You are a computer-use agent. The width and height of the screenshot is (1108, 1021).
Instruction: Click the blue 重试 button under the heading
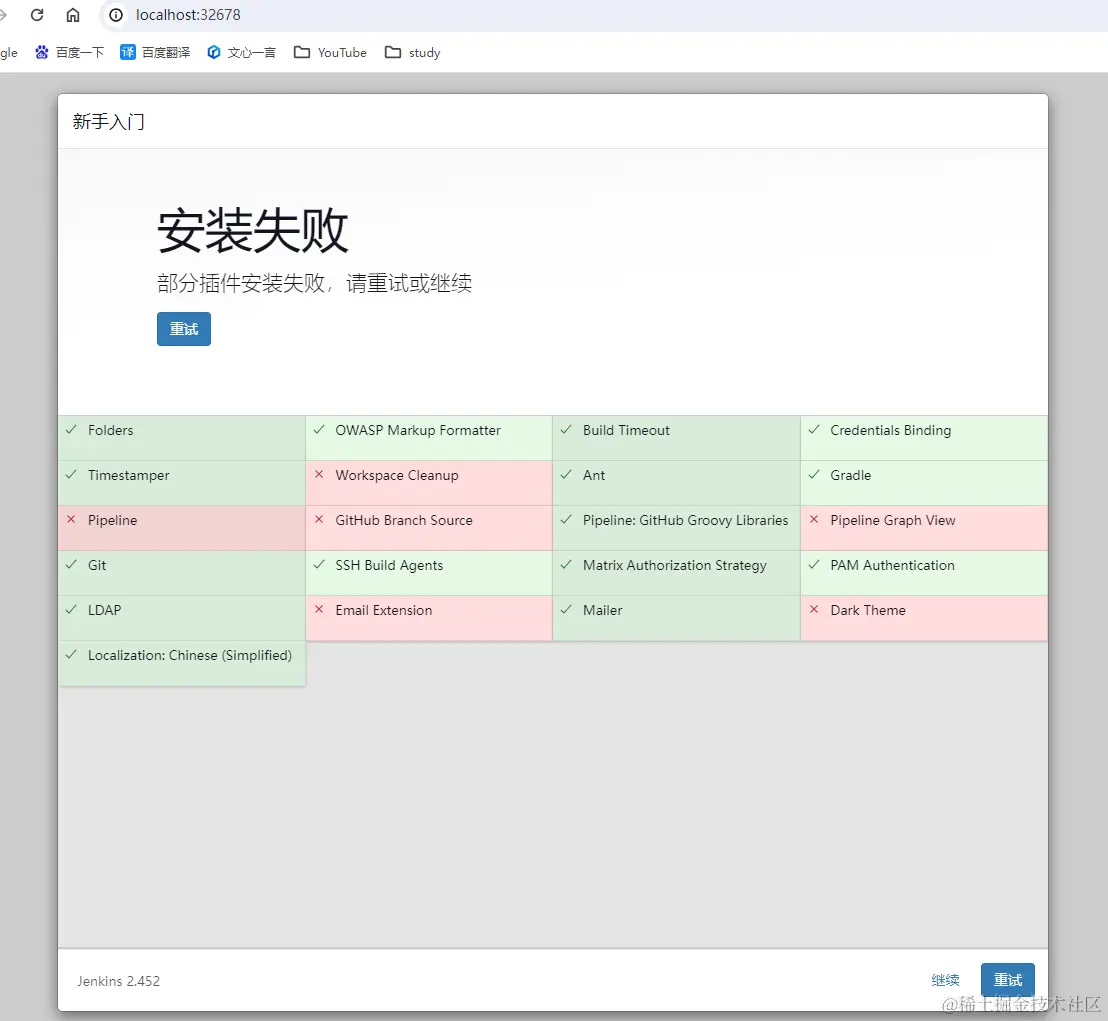click(x=184, y=329)
